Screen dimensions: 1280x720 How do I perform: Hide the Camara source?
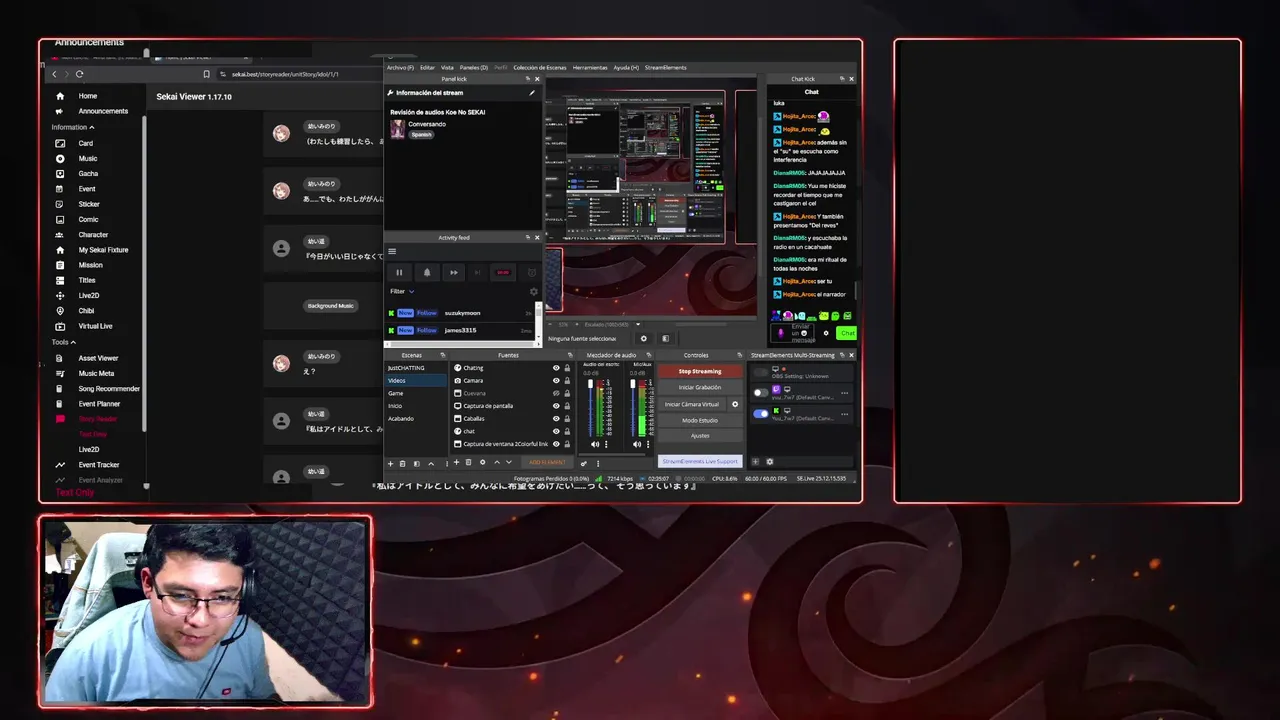tap(556, 380)
